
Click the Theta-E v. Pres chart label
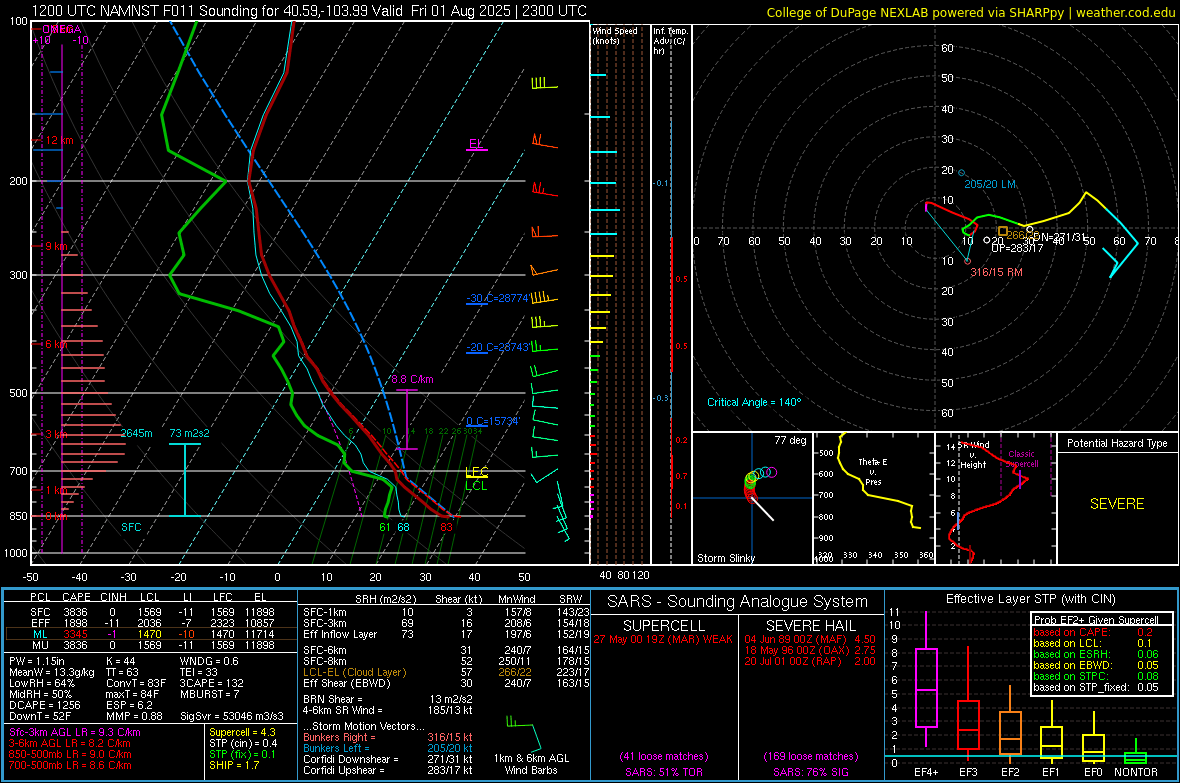[x=873, y=471]
